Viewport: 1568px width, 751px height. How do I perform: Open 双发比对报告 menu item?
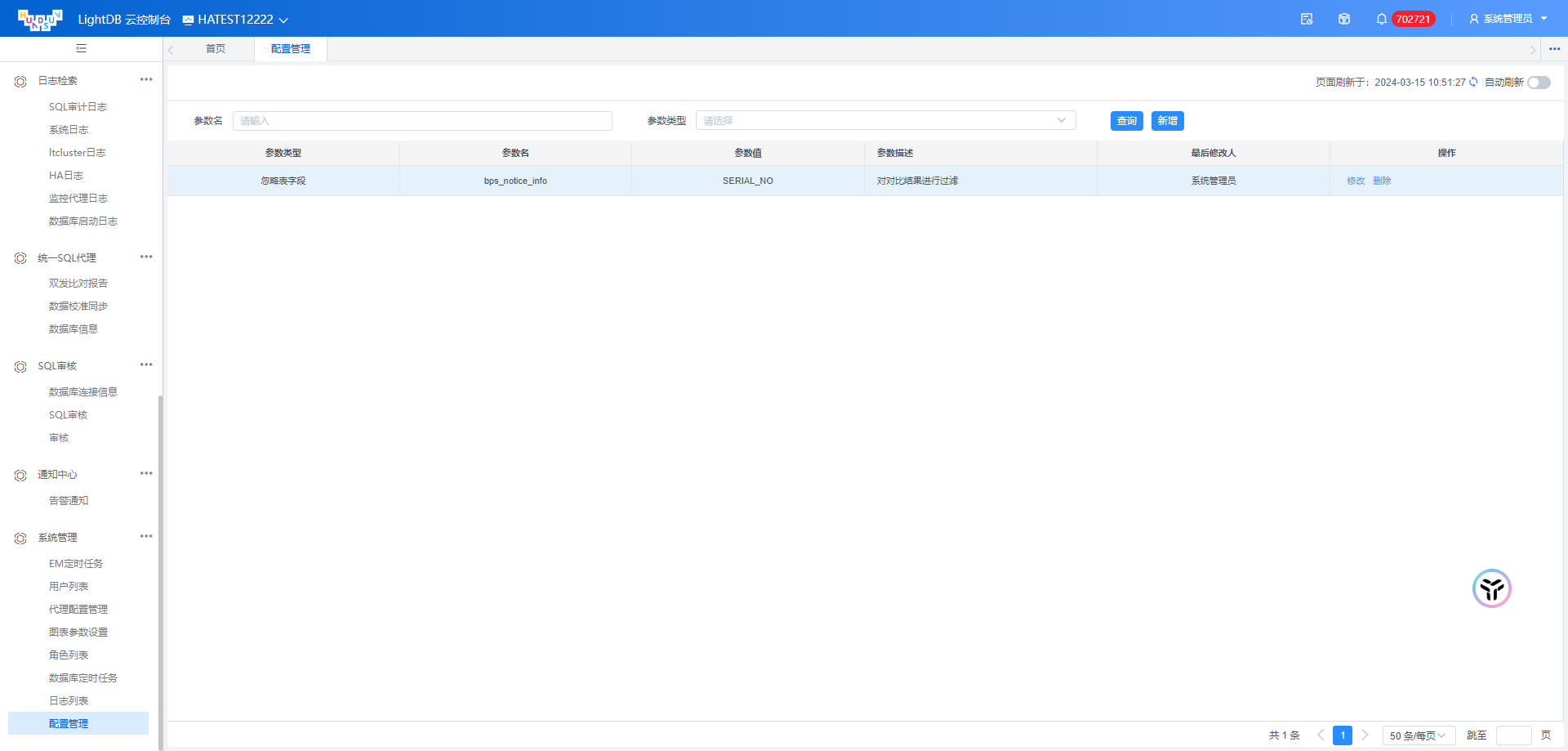78,284
